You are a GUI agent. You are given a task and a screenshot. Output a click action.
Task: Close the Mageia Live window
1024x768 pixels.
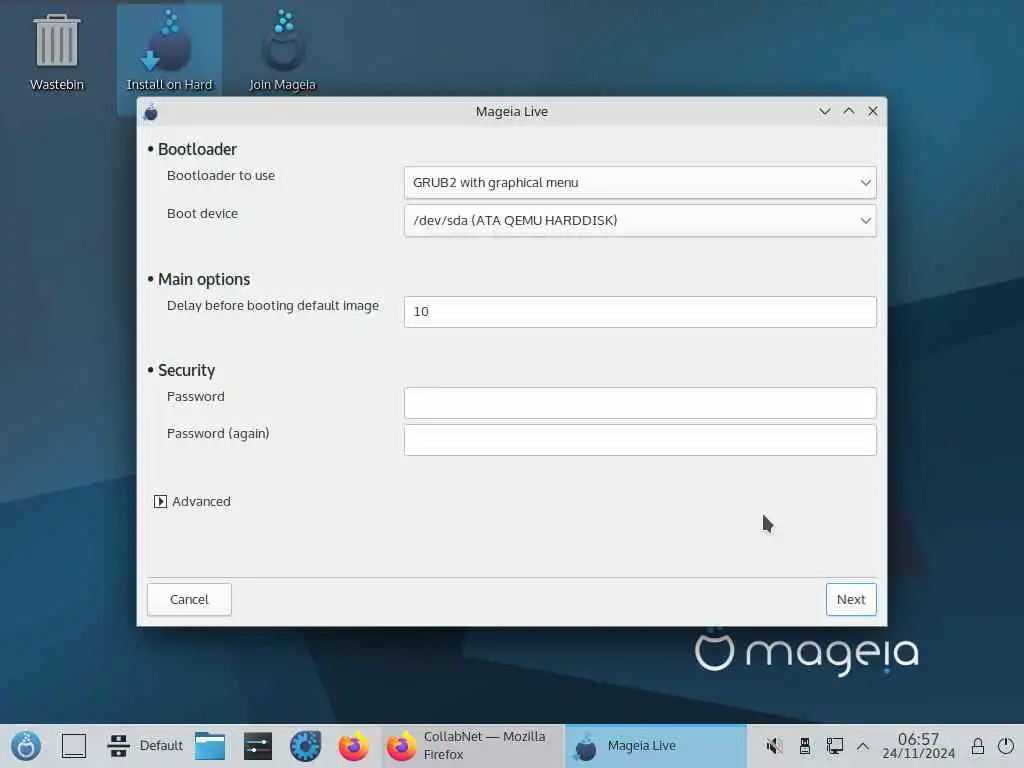pyautogui.click(x=872, y=112)
